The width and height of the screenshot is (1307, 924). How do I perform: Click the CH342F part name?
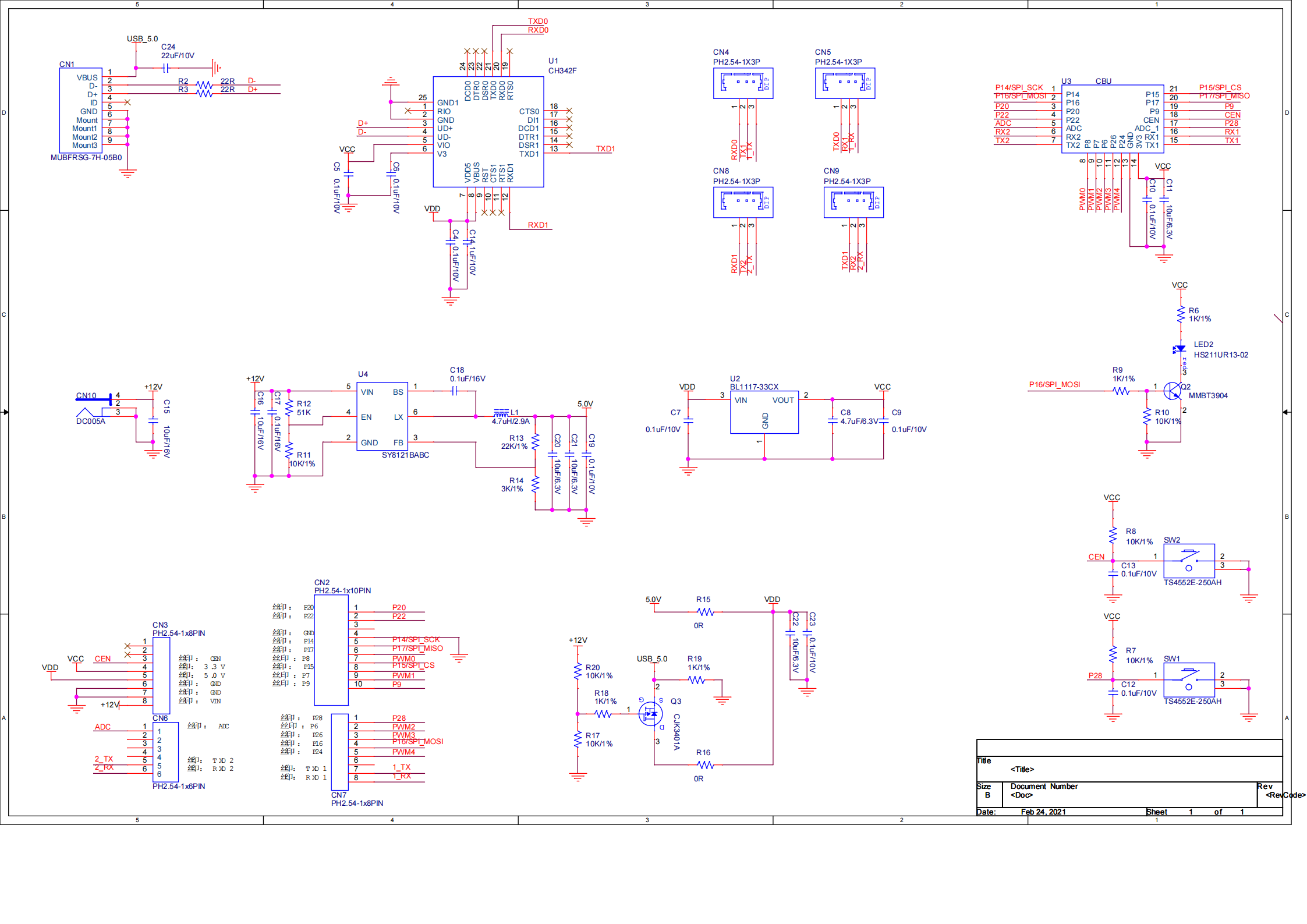pyautogui.click(x=562, y=71)
